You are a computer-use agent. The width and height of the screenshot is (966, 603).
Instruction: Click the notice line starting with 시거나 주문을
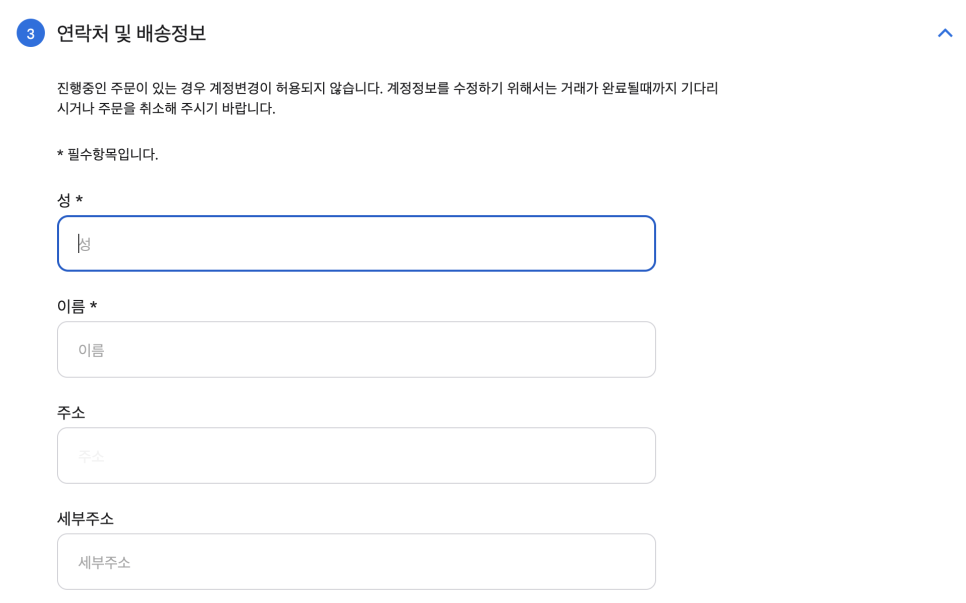tap(166, 108)
